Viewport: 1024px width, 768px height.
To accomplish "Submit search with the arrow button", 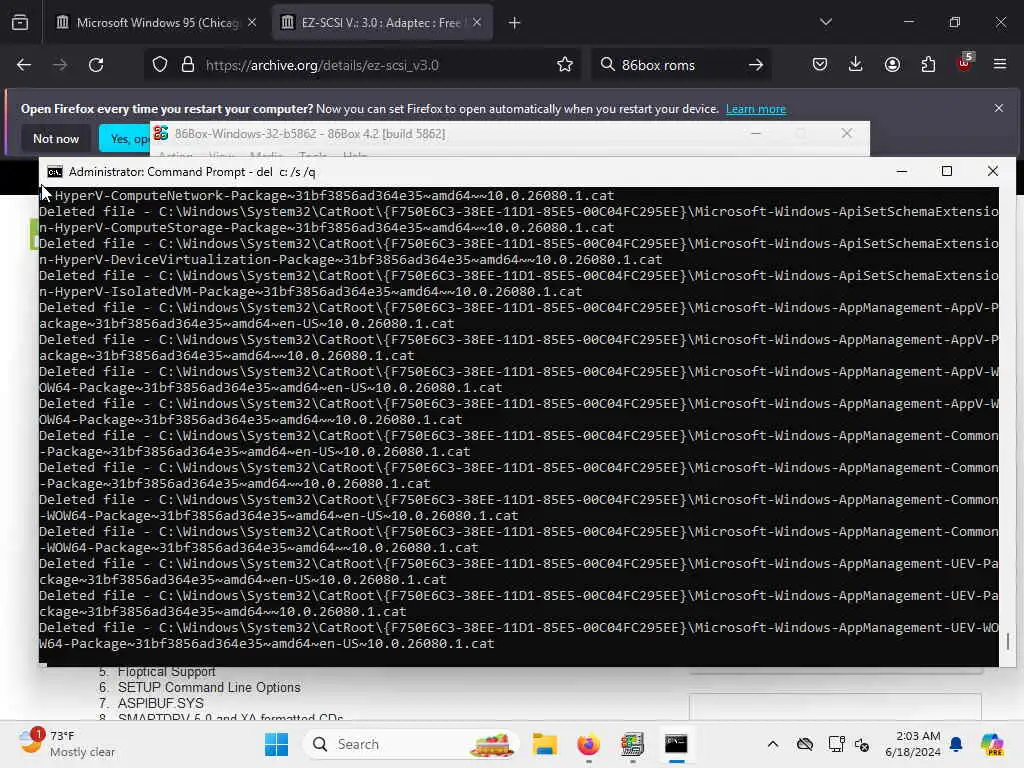I will click(756, 65).
